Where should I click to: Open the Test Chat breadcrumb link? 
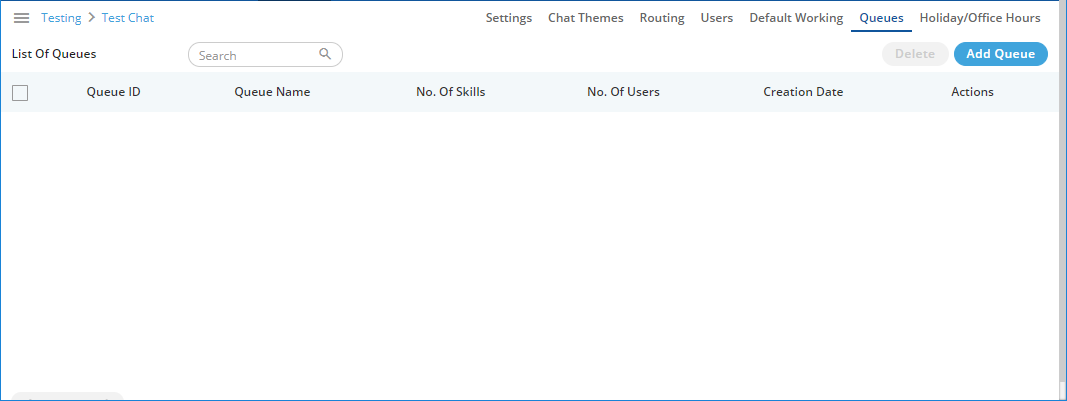[x=128, y=18]
